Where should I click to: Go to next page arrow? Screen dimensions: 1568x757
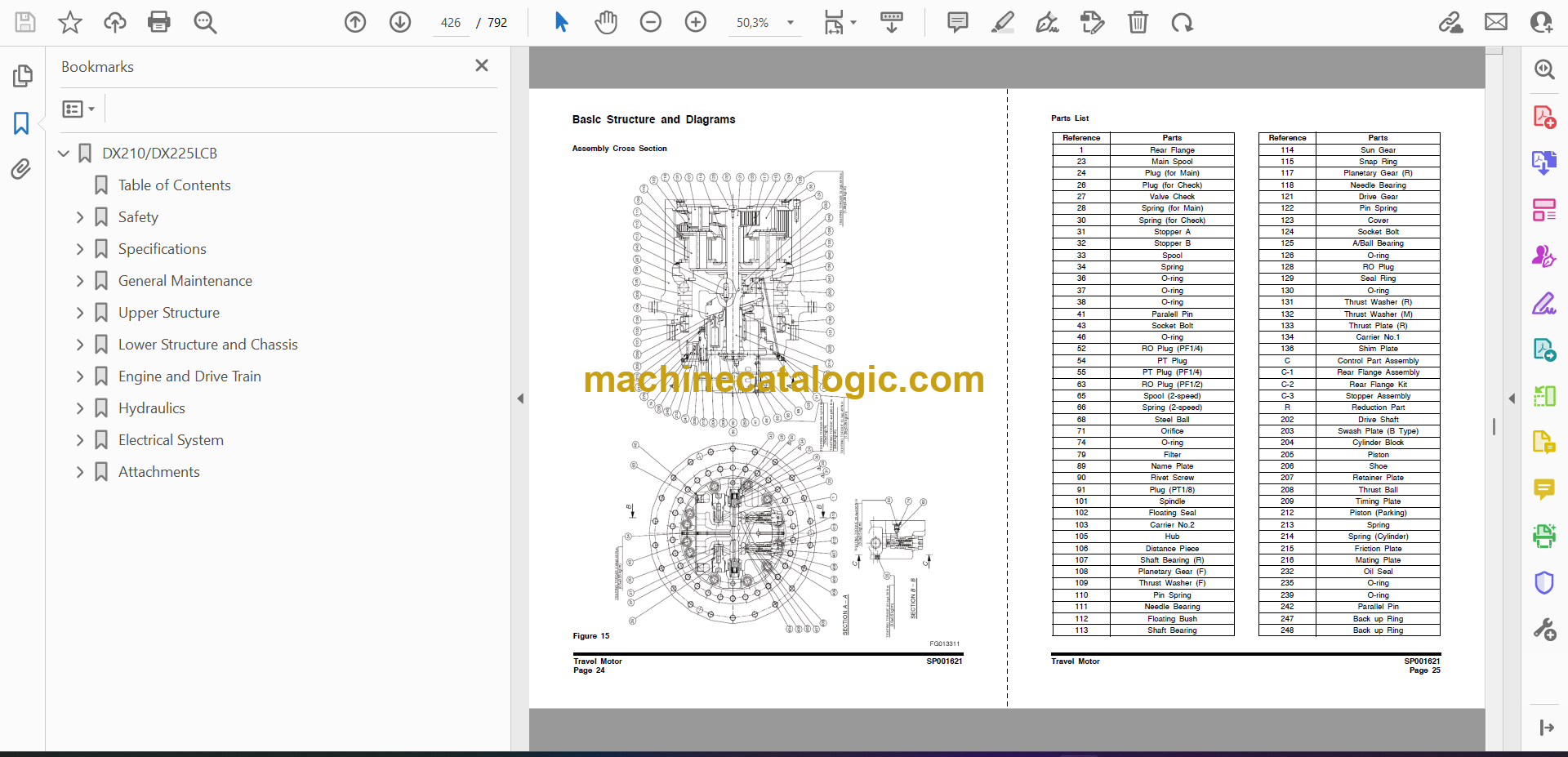400,22
